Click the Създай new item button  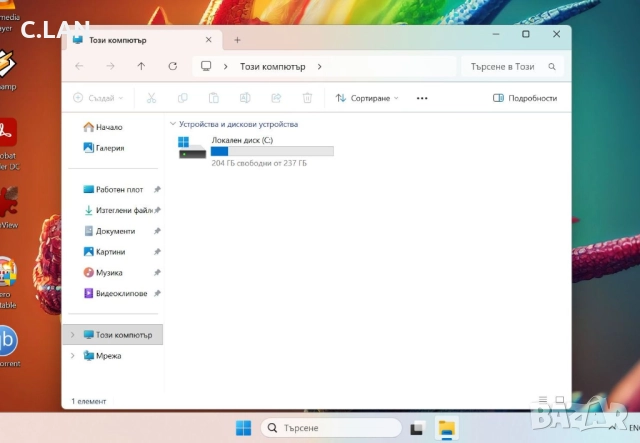click(98, 98)
